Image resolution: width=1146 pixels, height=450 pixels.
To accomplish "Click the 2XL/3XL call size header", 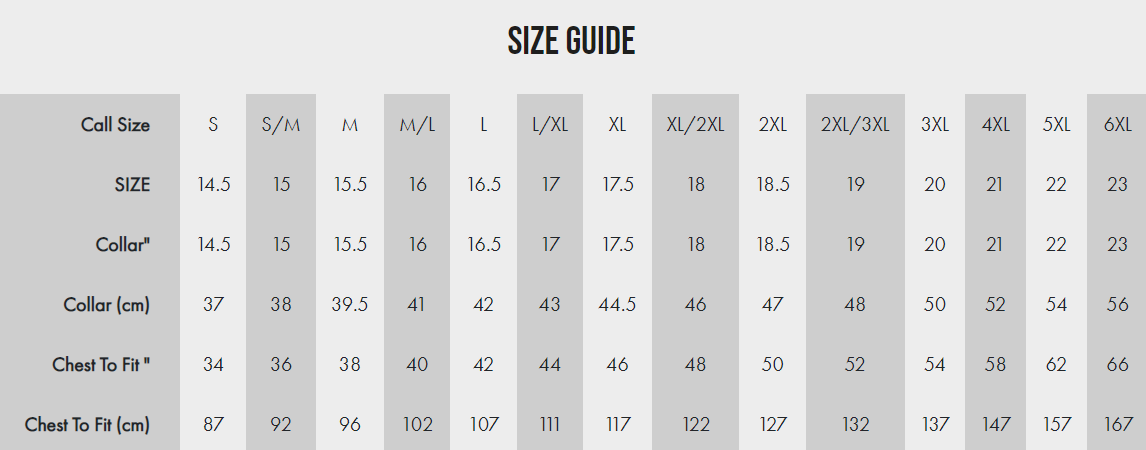I will click(855, 125).
